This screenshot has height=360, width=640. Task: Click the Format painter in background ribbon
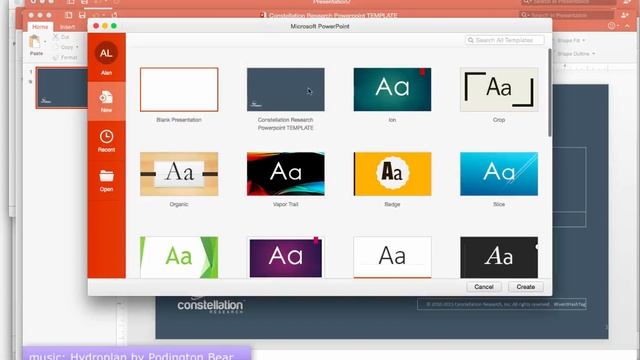65,58
